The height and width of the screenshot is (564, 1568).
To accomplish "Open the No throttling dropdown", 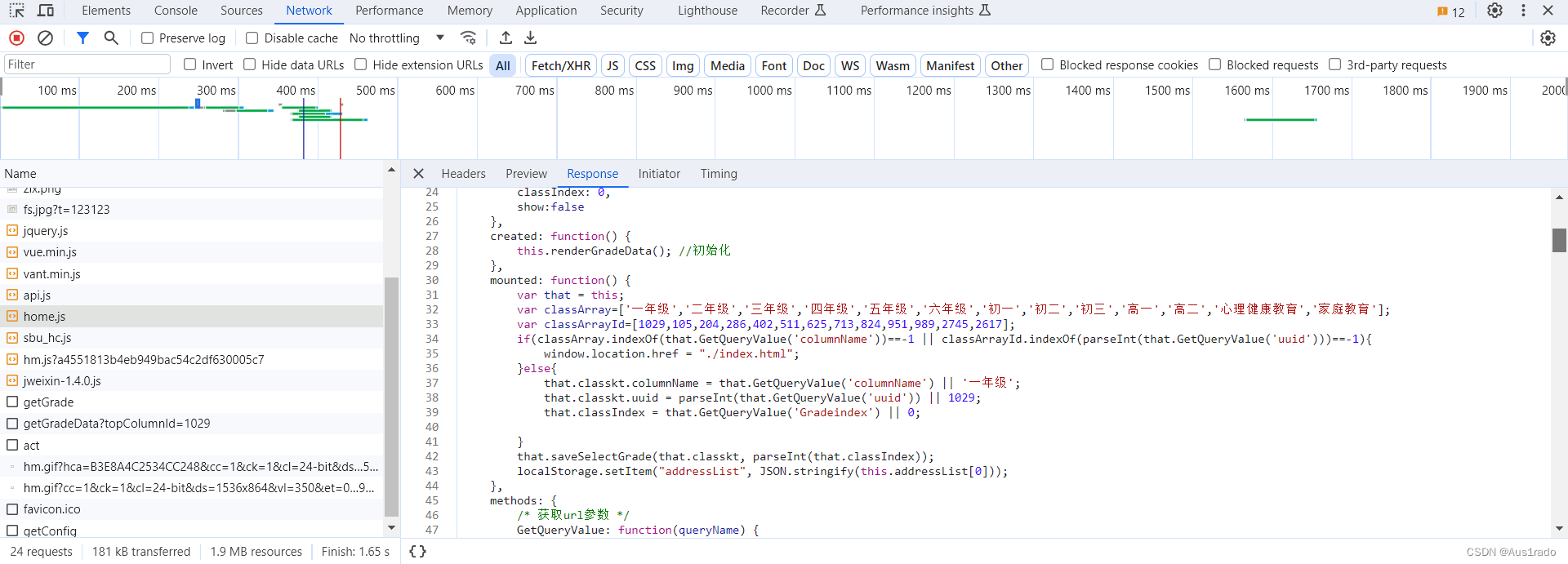I will coord(397,38).
